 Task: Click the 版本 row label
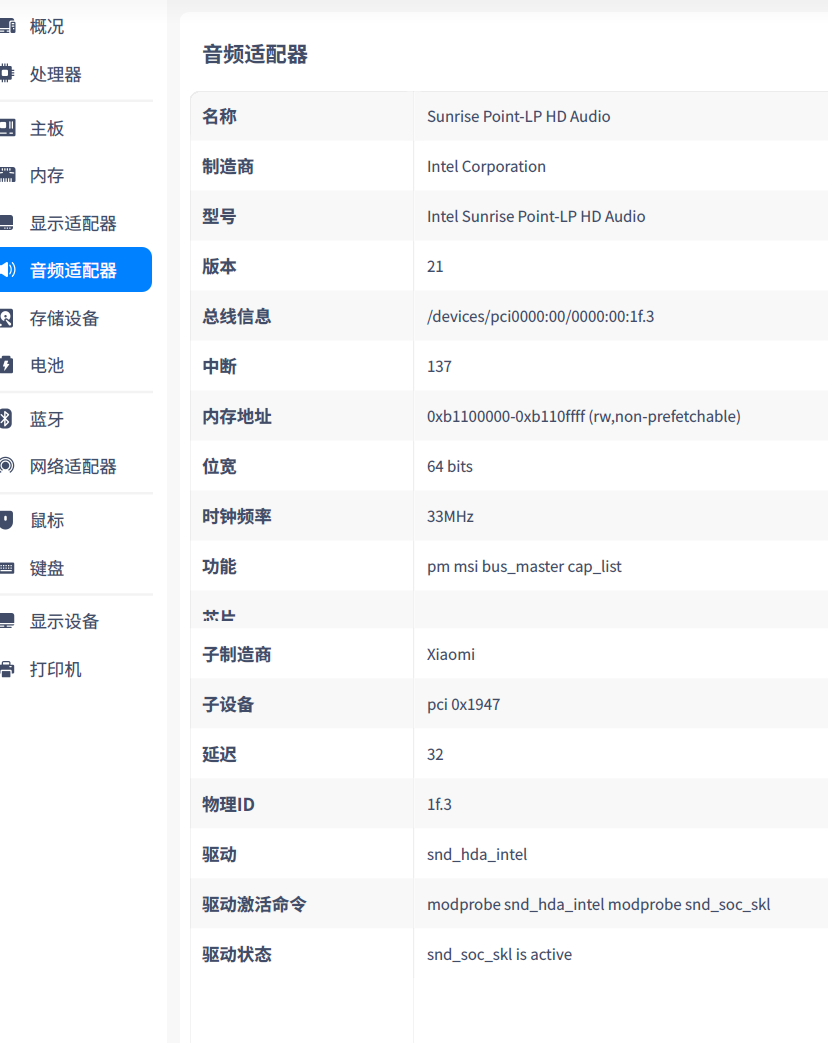click(x=219, y=266)
